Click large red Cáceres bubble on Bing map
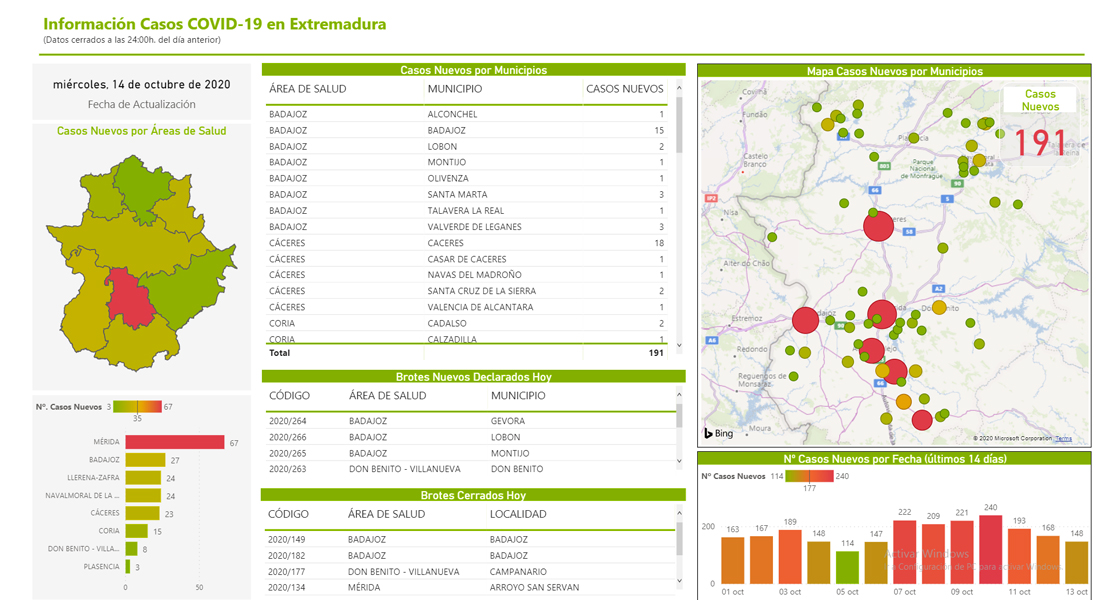Viewport: 1110px width, 600px height. coord(879,226)
